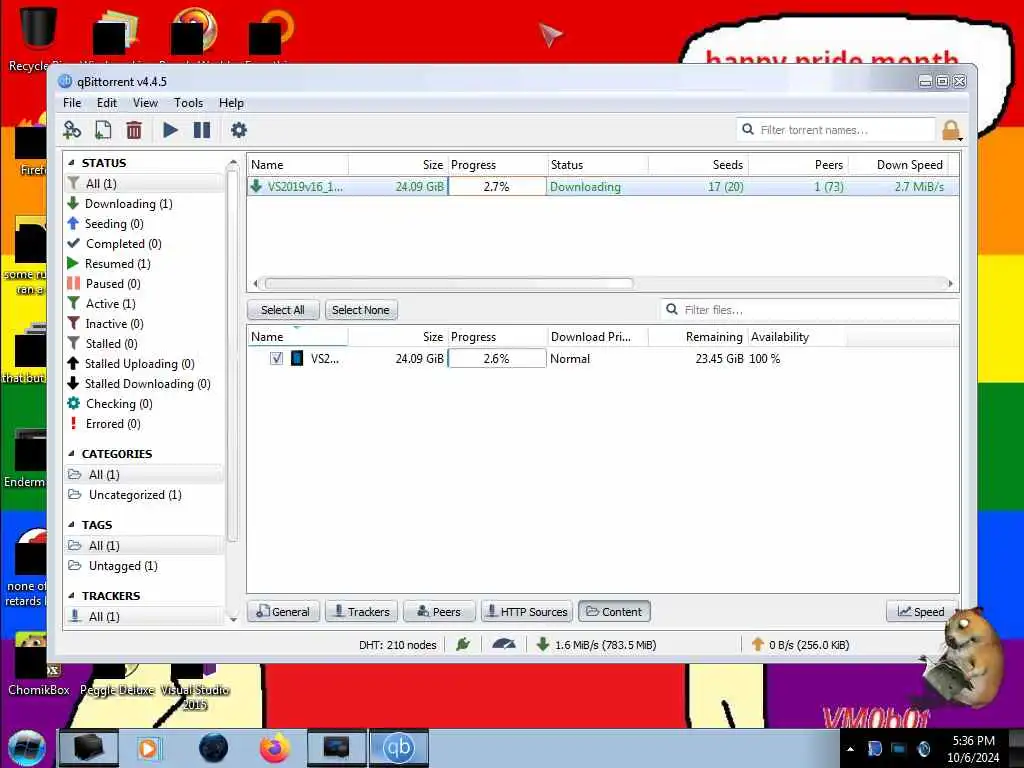The width and height of the screenshot is (1024, 768).
Task: Switch to the Content tab
Action: tap(614, 612)
